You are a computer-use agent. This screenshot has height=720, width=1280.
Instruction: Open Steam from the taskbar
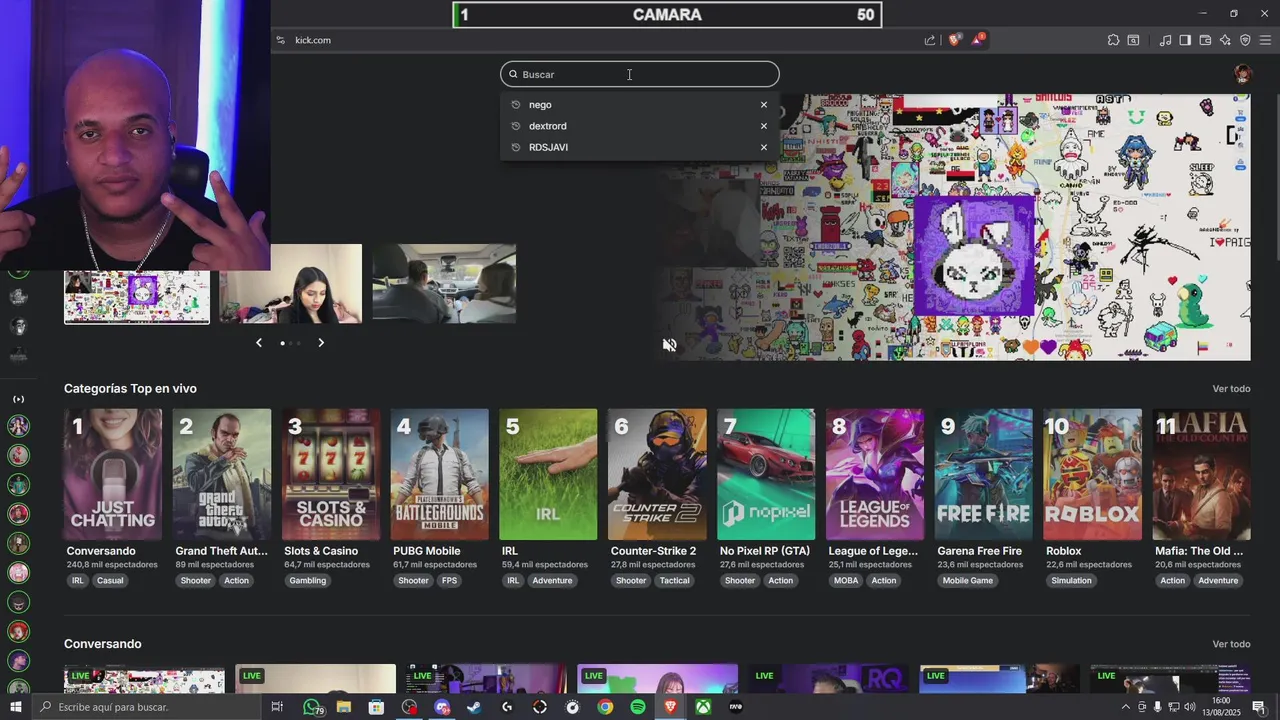pos(474,707)
